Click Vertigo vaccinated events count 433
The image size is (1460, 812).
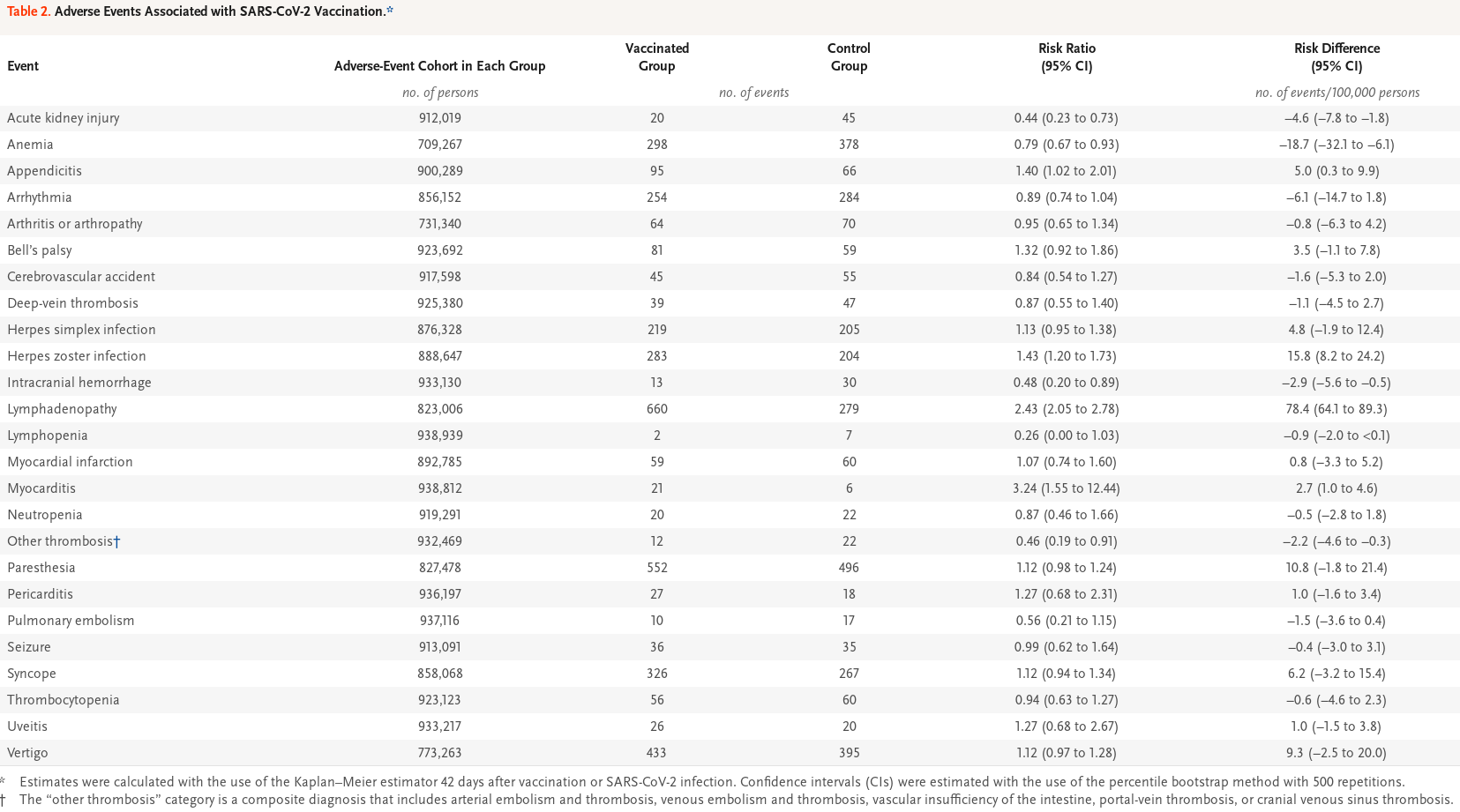click(656, 753)
